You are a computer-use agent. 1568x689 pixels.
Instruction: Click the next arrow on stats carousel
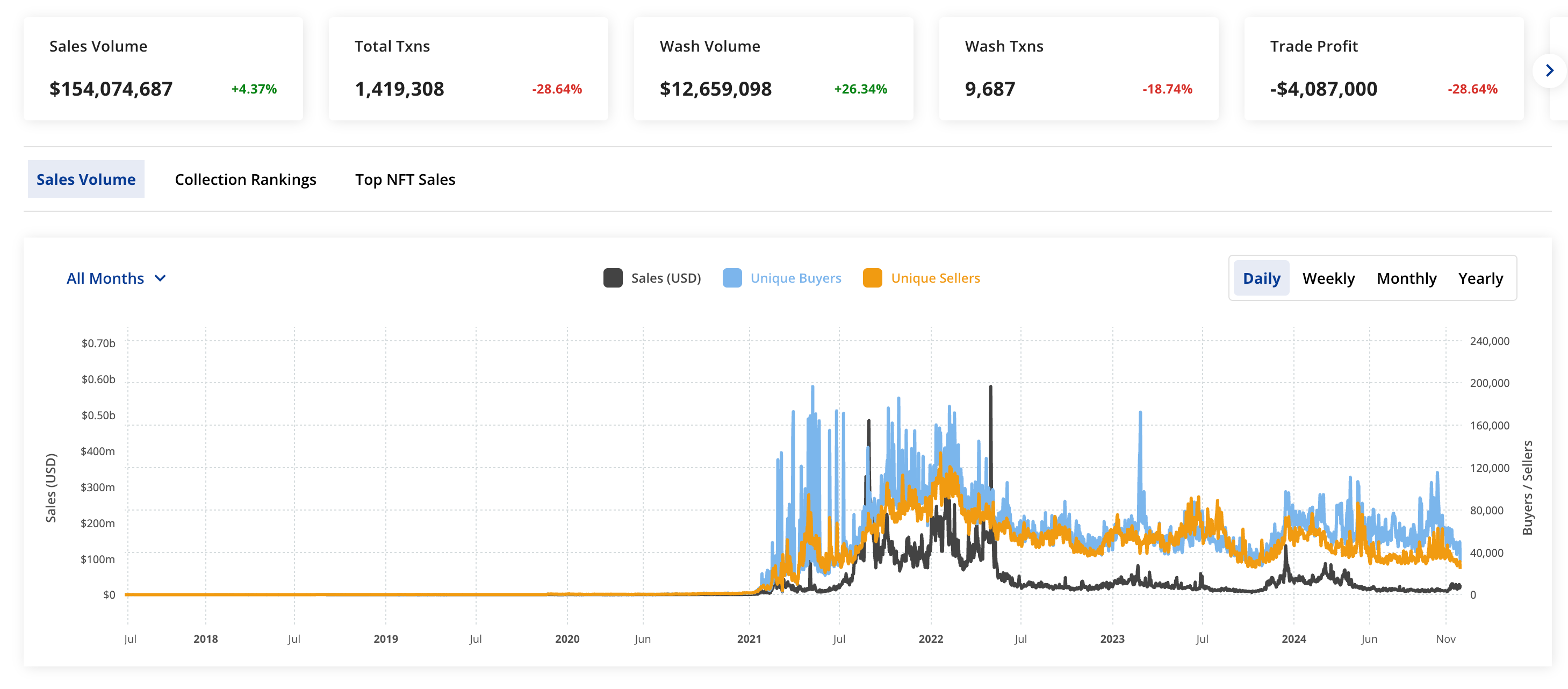click(x=1549, y=70)
